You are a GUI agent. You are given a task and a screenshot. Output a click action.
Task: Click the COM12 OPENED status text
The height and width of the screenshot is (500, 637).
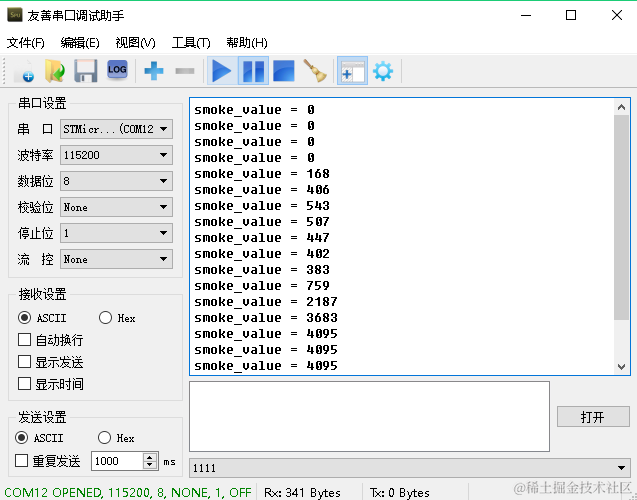tap(128, 493)
